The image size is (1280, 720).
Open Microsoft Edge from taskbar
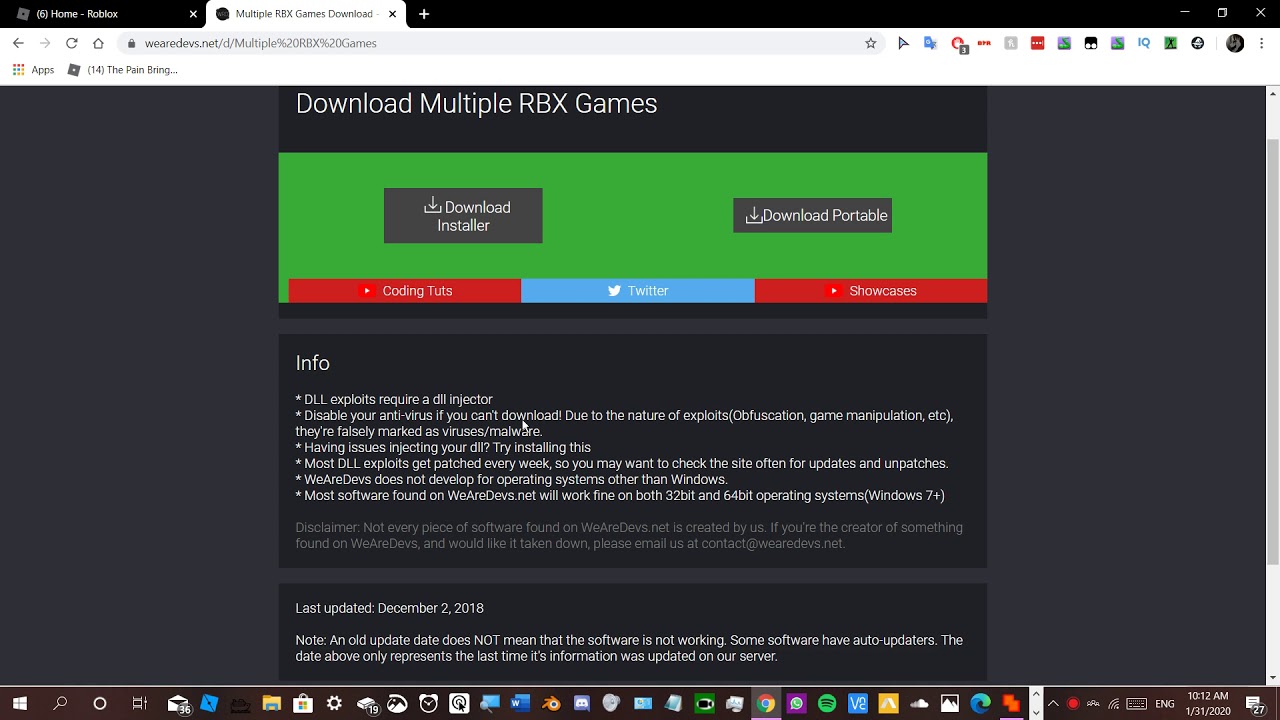[x=980, y=704]
